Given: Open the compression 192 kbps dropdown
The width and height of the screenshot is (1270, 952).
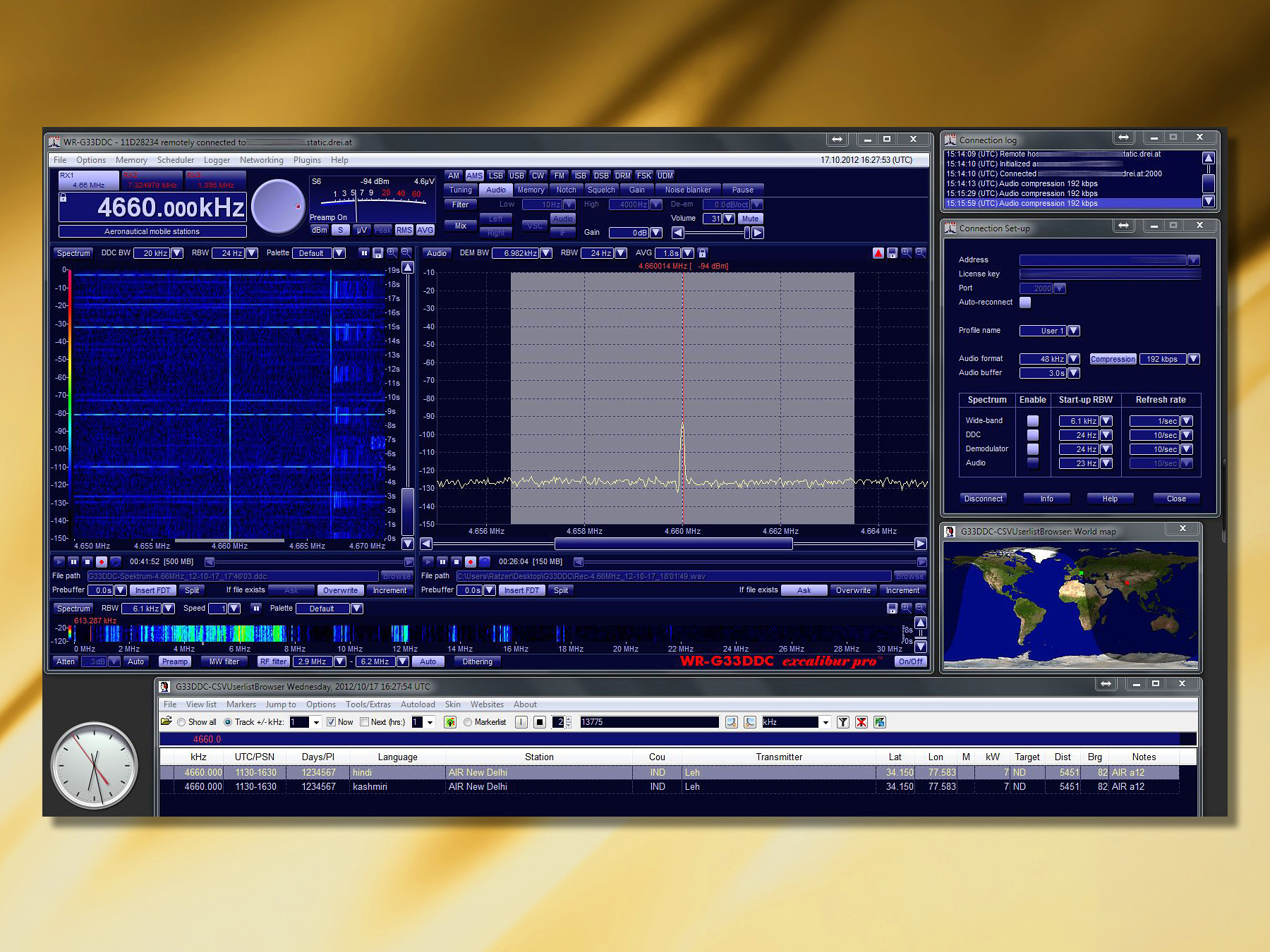Looking at the screenshot, I should (1193, 359).
